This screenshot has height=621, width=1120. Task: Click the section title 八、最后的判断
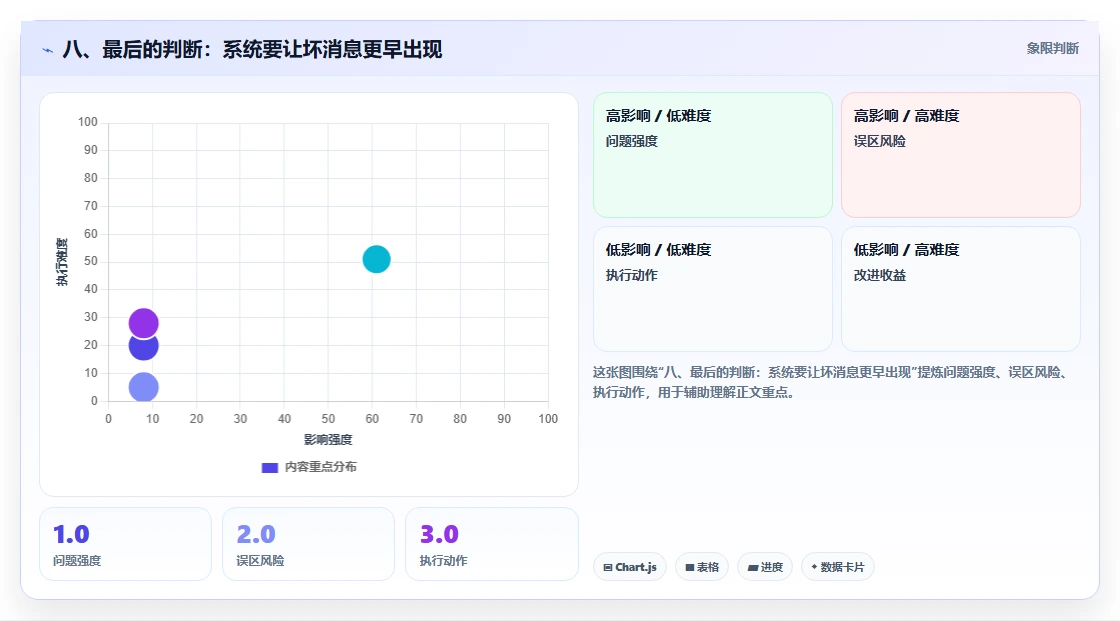(x=252, y=49)
